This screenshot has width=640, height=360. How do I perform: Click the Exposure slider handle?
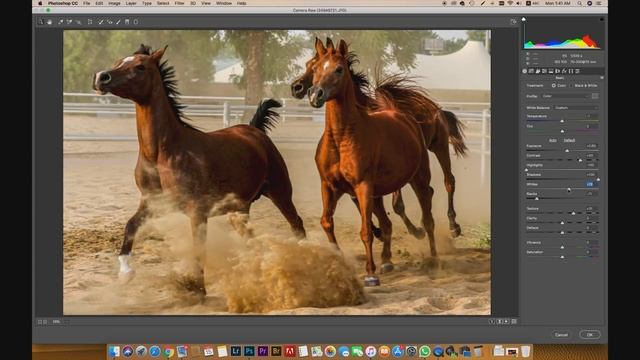tap(567, 151)
